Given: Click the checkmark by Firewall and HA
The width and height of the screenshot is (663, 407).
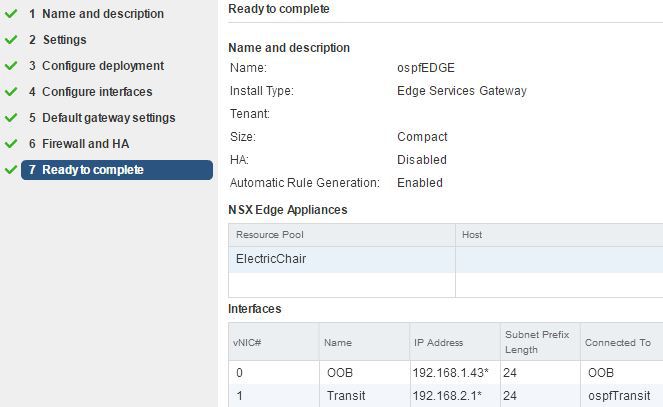Looking at the screenshot, I should (x=11, y=144).
